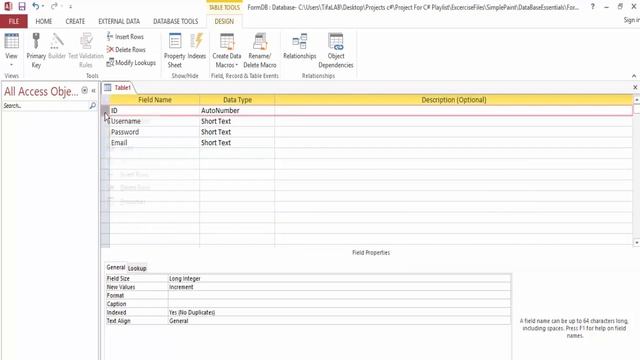Click the Caption property field
The image size is (640, 360).
click(x=339, y=304)
